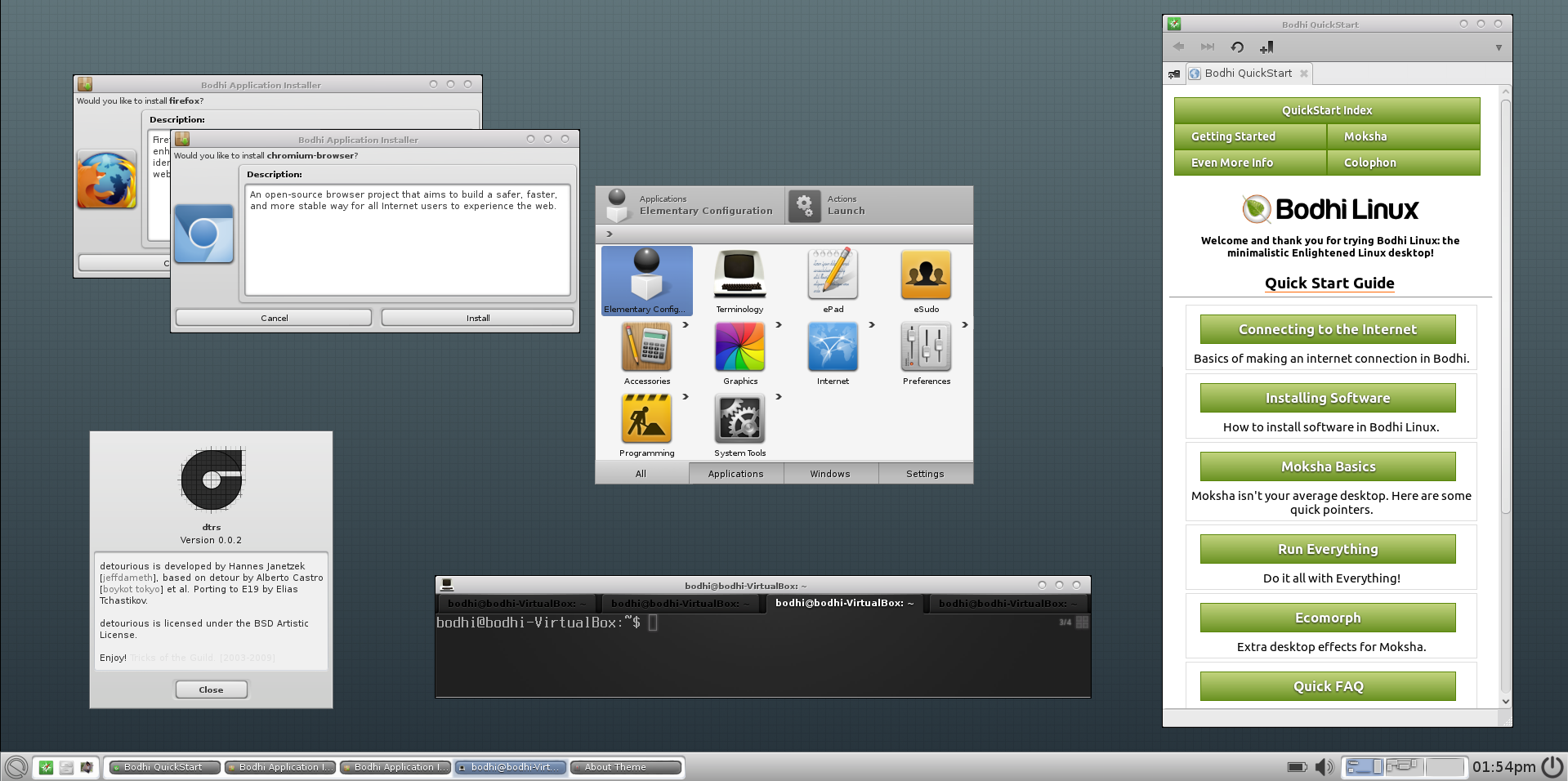Open the Quick FAQ guide
The image size is (1568, 781).
tap(1328, 686)
